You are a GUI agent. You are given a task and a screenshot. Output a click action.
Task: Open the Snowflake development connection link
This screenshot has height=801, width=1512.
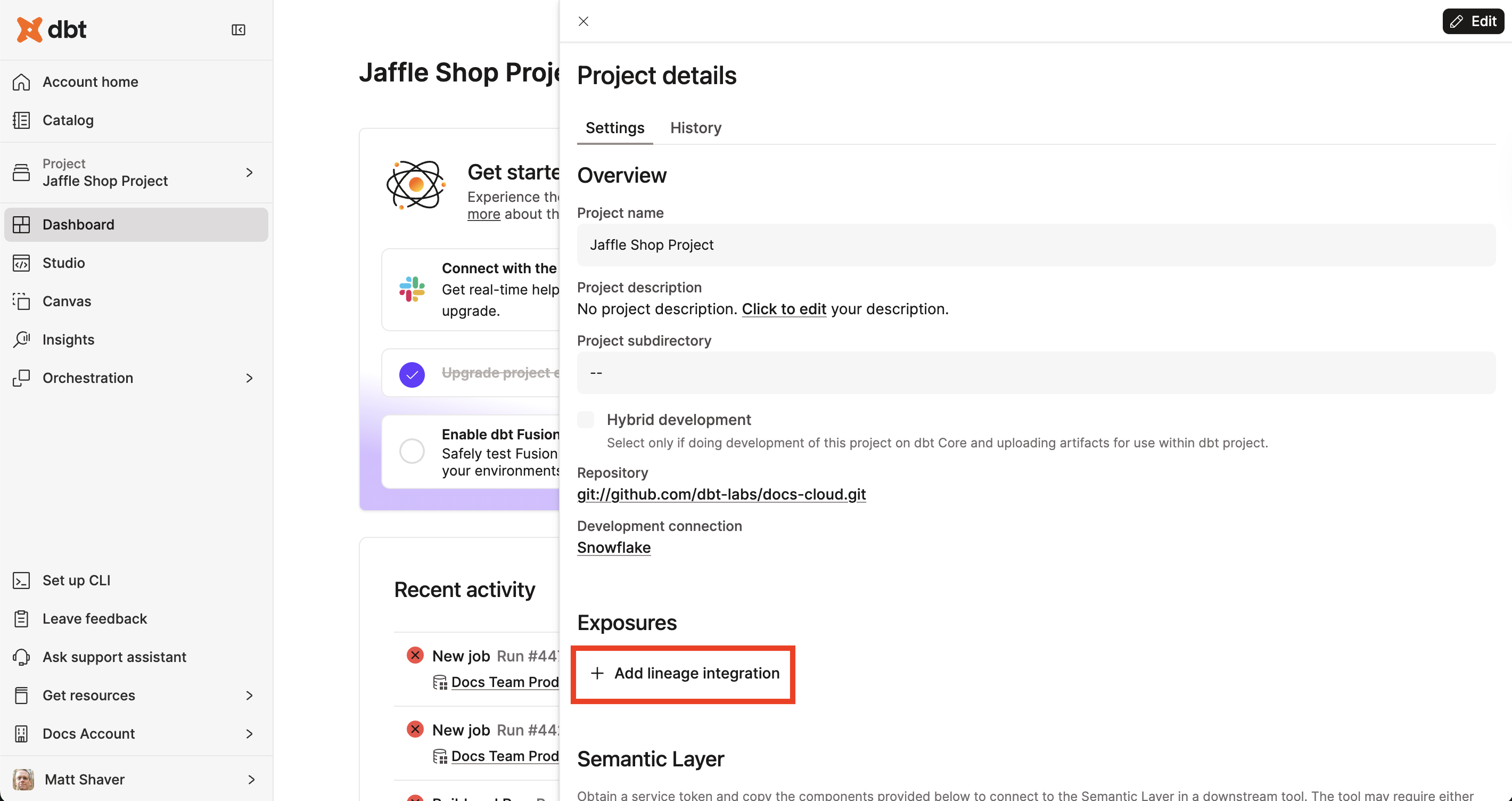[x=613, y=547]
